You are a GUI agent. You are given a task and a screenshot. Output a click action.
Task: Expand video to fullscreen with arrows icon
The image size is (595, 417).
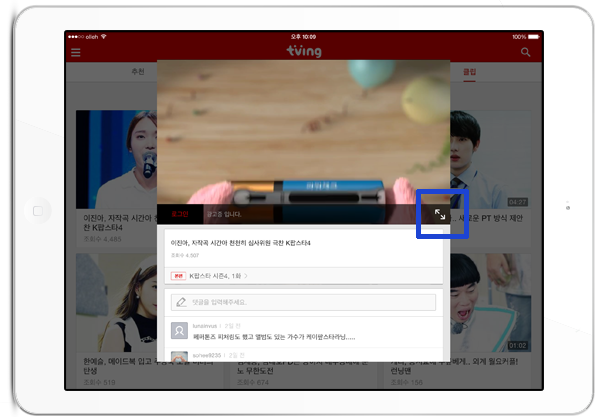[x=440, y=214]
